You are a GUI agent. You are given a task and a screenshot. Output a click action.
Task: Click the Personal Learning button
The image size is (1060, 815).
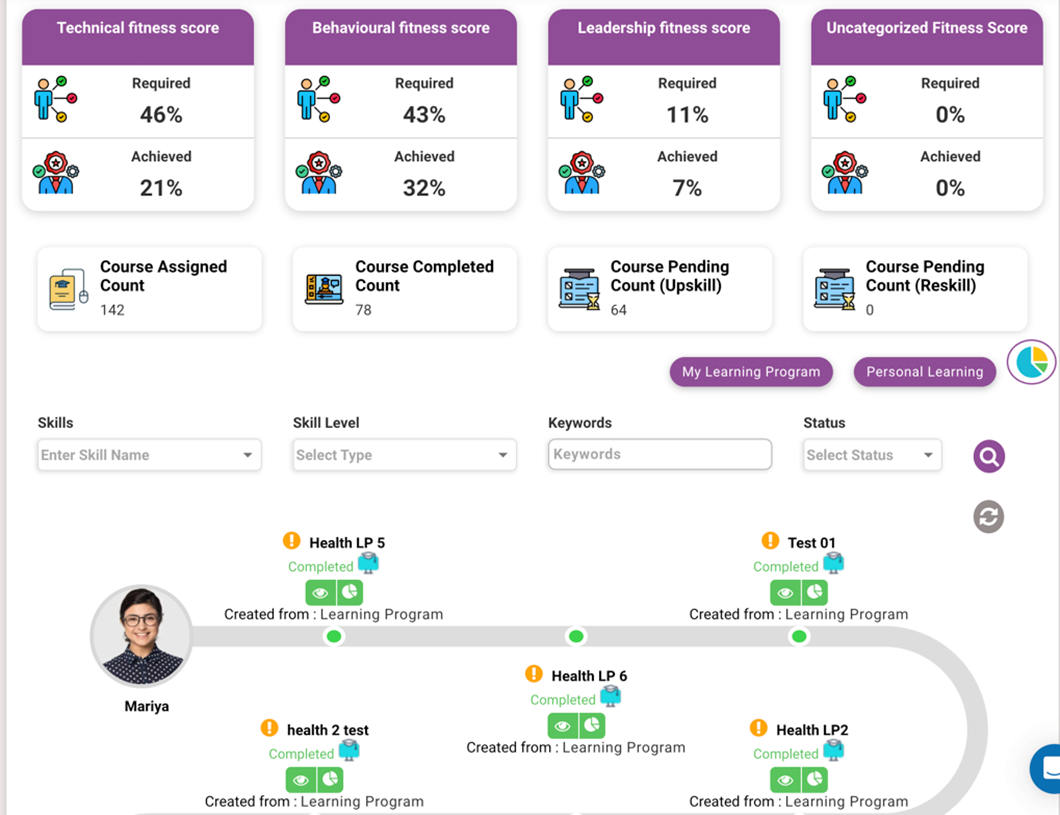point(925,372)
